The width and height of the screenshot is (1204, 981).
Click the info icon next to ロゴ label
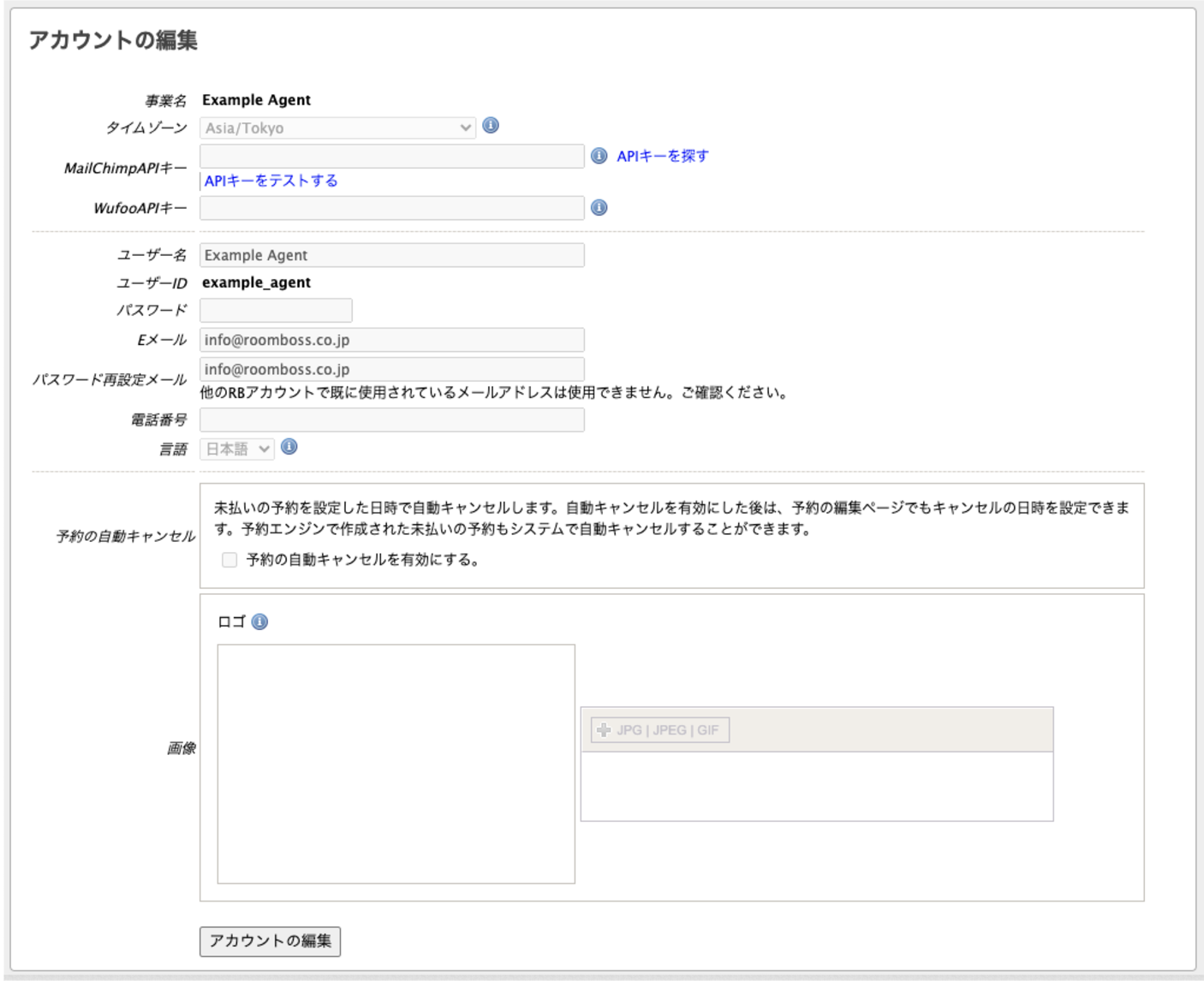tap(260, 621)
